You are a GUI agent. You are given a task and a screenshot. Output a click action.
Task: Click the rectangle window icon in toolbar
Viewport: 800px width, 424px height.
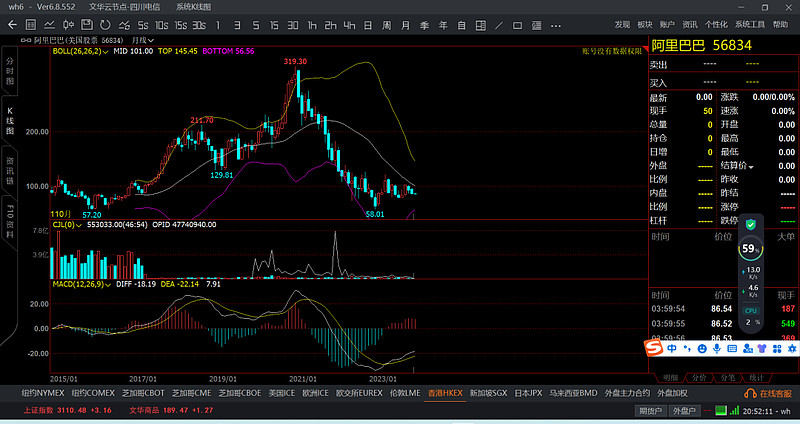[517, 25]
